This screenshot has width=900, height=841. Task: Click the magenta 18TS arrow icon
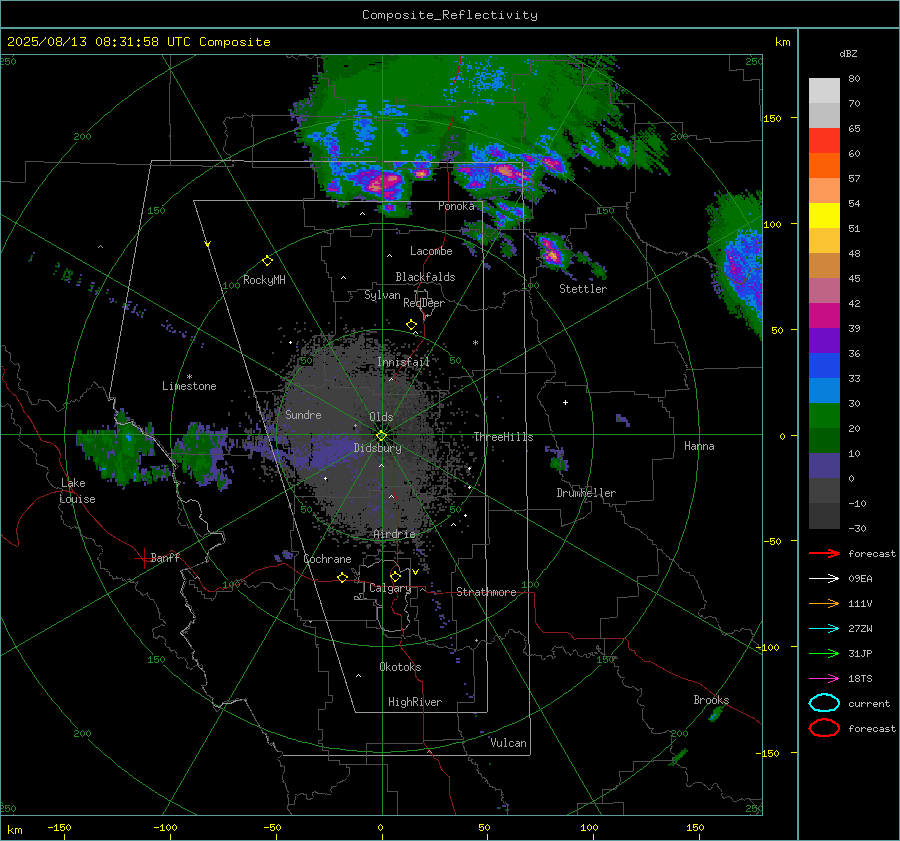pyautogui.click(x=824, y=679)
